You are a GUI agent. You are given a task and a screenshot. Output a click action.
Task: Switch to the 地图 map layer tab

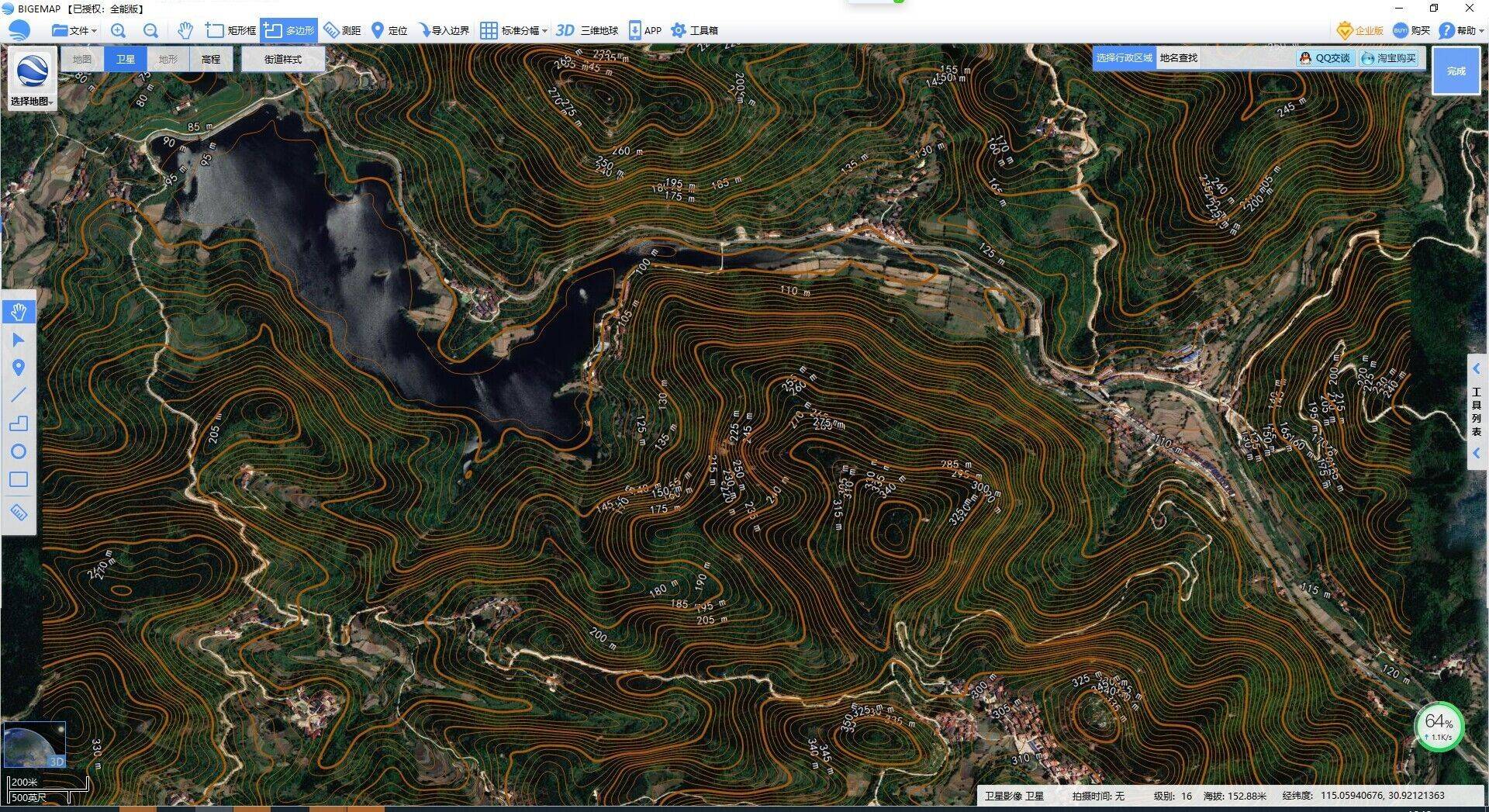click(82, 59)
